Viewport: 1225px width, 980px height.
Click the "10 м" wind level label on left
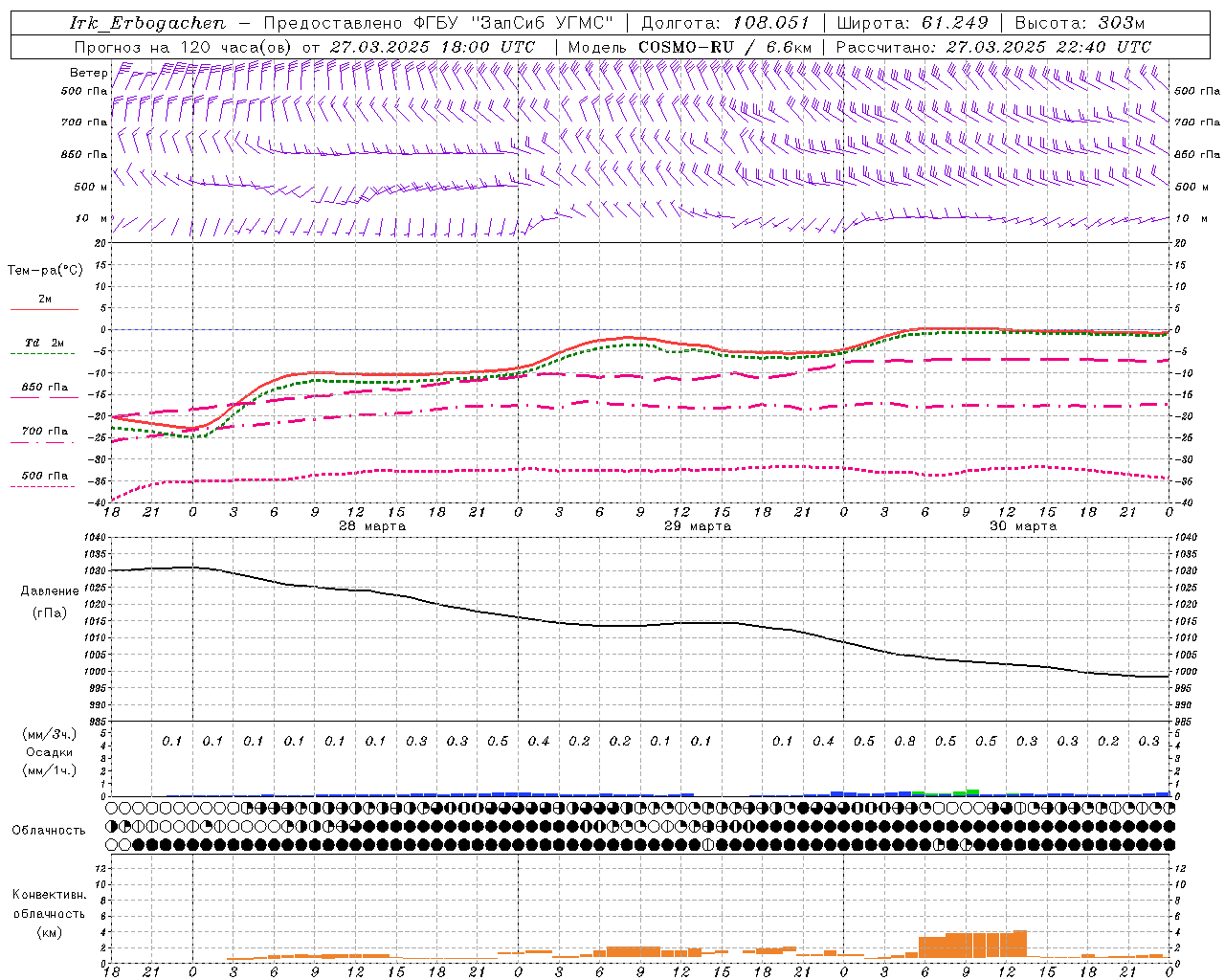91,218
